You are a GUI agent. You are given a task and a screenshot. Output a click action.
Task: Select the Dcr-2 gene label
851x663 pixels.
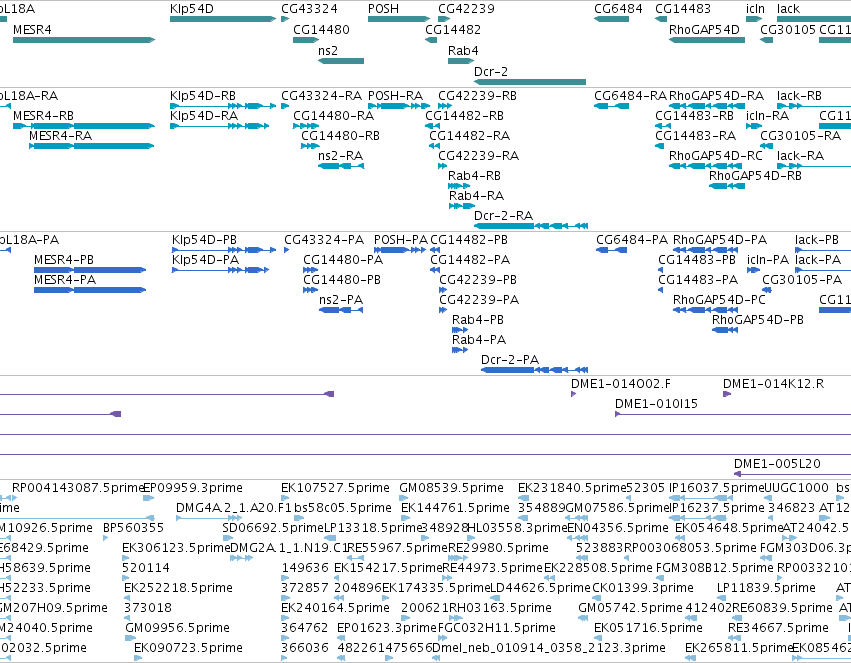pos(491,72)
